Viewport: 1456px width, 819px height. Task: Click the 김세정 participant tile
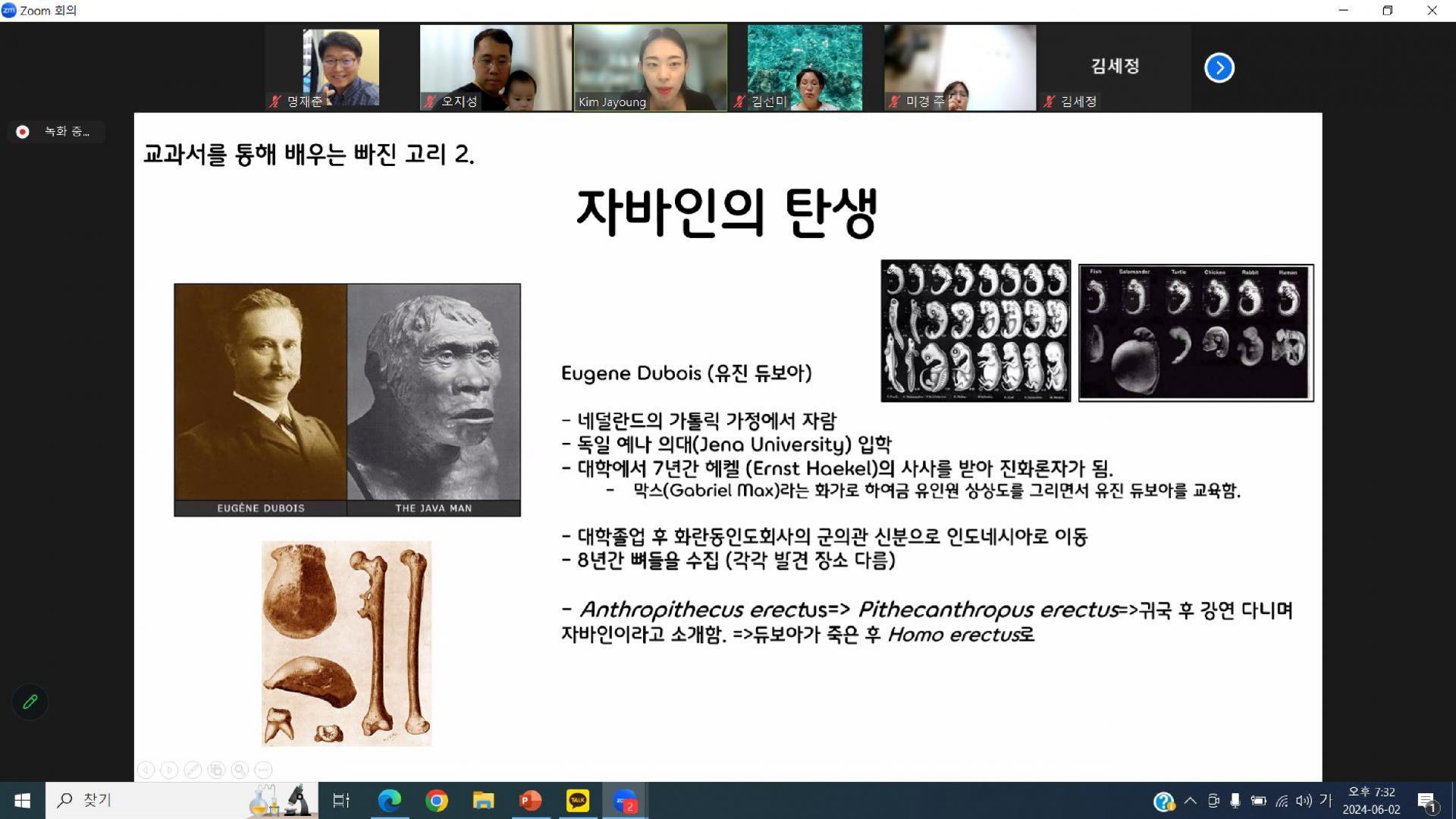[x=1114, y=67]
